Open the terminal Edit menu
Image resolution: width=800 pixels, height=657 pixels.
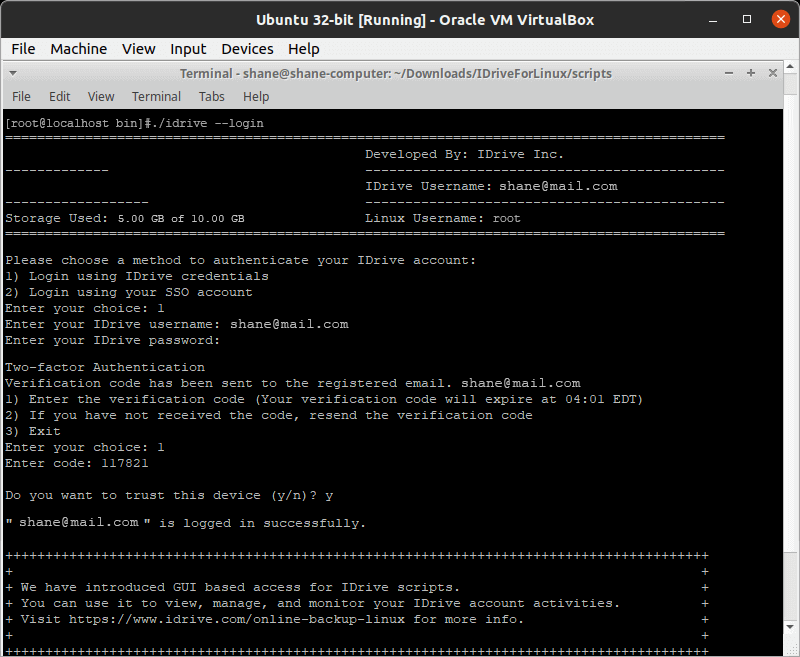coord(59,96)
